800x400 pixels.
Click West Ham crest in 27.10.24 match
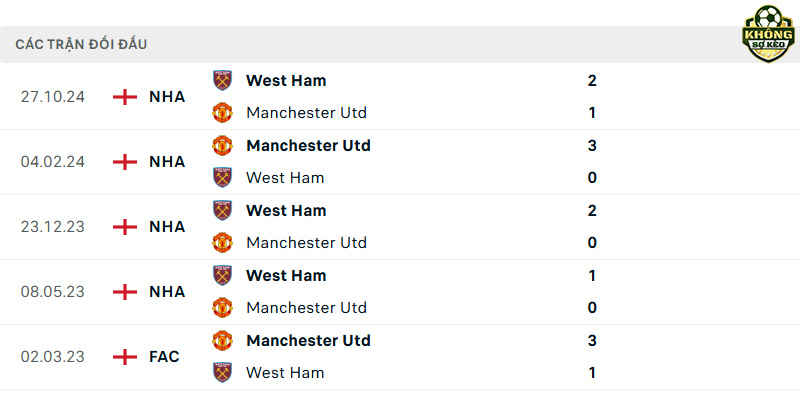point(222,81)
